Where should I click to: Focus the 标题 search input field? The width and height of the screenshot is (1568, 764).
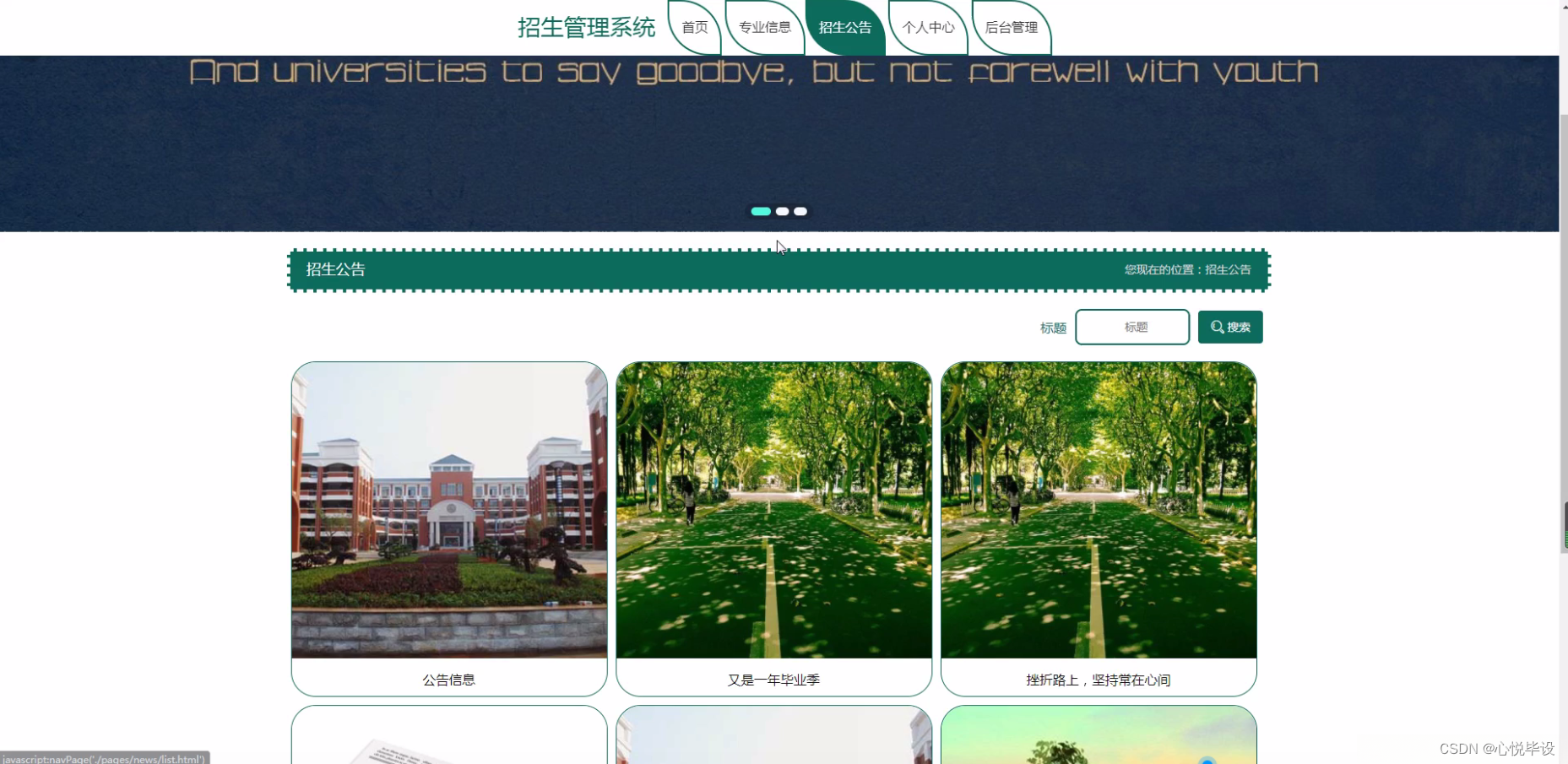pos(1132,327)
